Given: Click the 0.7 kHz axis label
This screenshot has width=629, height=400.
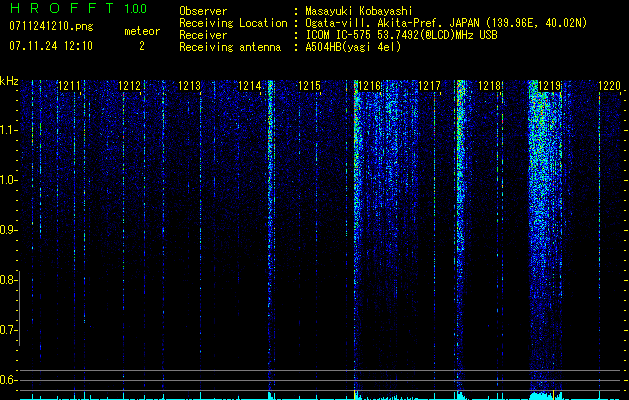Looking at the screenshot, I should pyautogui.click(x=8, y=330).
